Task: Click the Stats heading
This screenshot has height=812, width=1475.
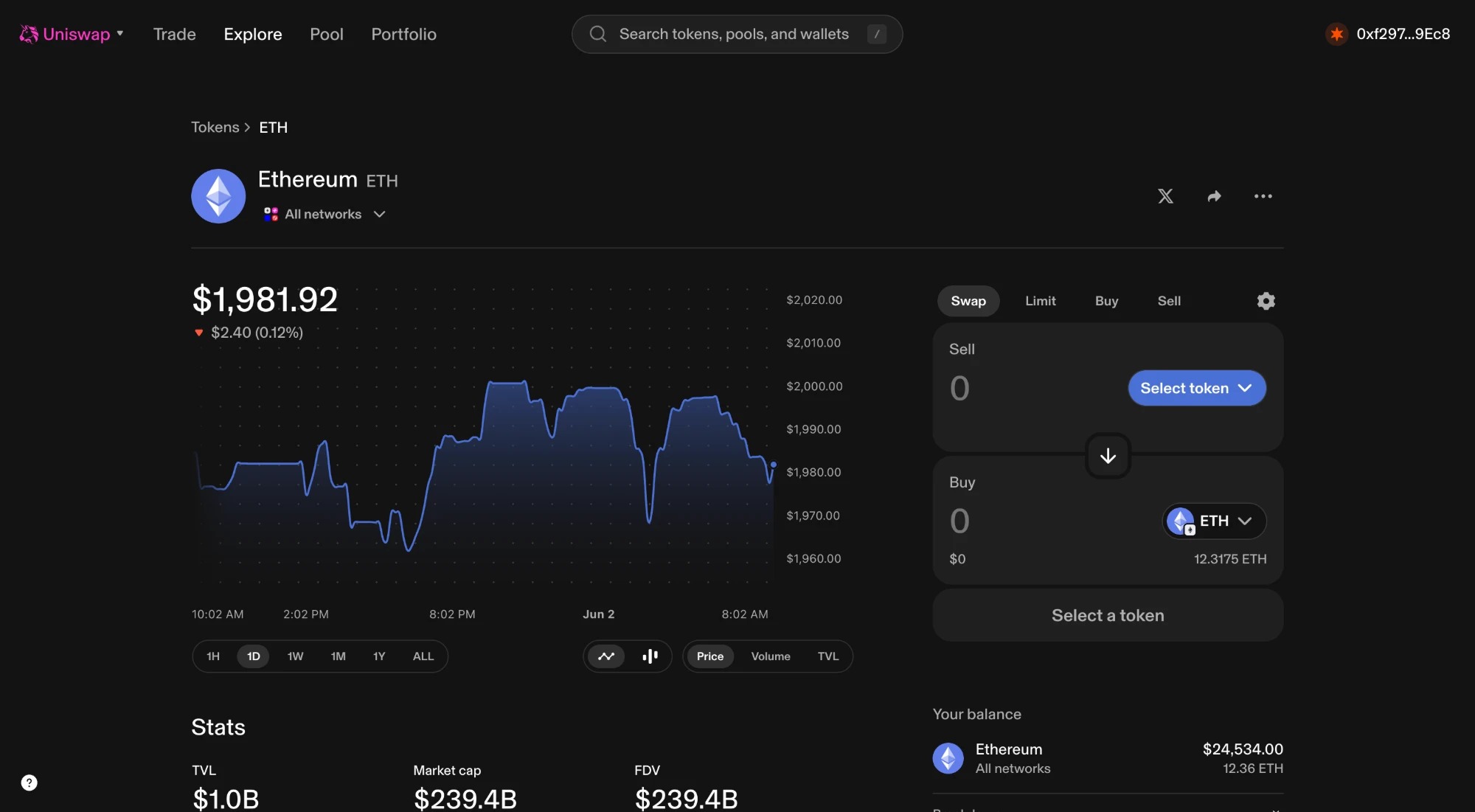Action: 218,727
